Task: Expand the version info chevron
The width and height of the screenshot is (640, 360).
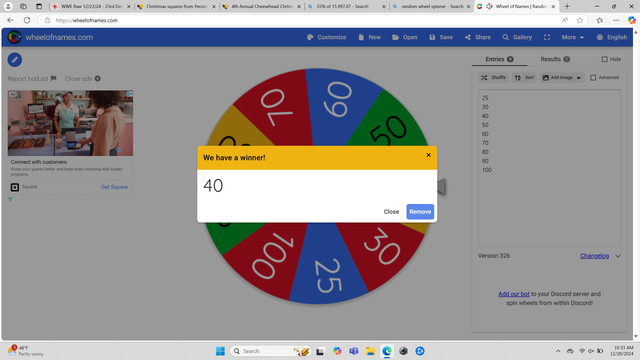Action: coord(618,256)
